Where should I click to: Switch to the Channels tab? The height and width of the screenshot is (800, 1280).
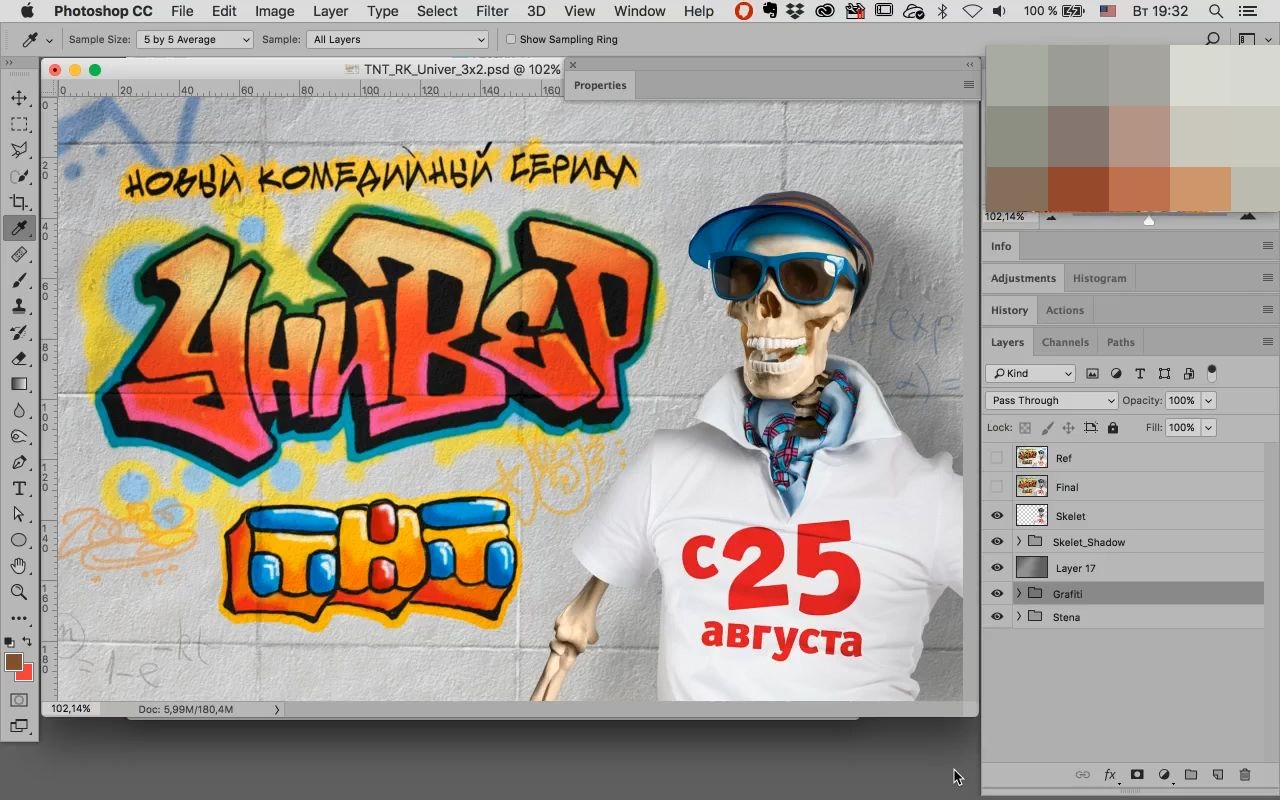pyautogui.click(x=1065, y=342)
